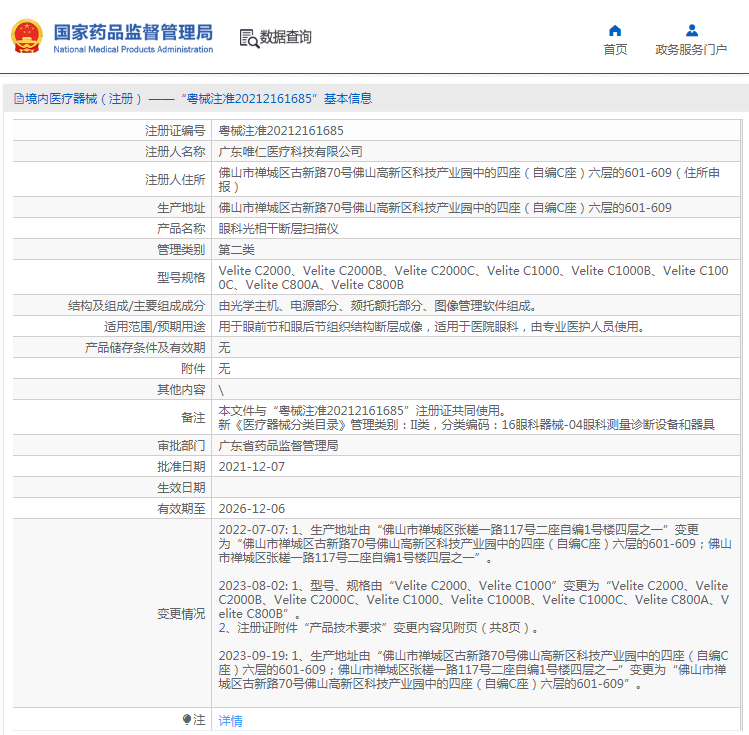Click 型号规格 label
This screenshot has height=735, width=749.
tap(181, 277)
